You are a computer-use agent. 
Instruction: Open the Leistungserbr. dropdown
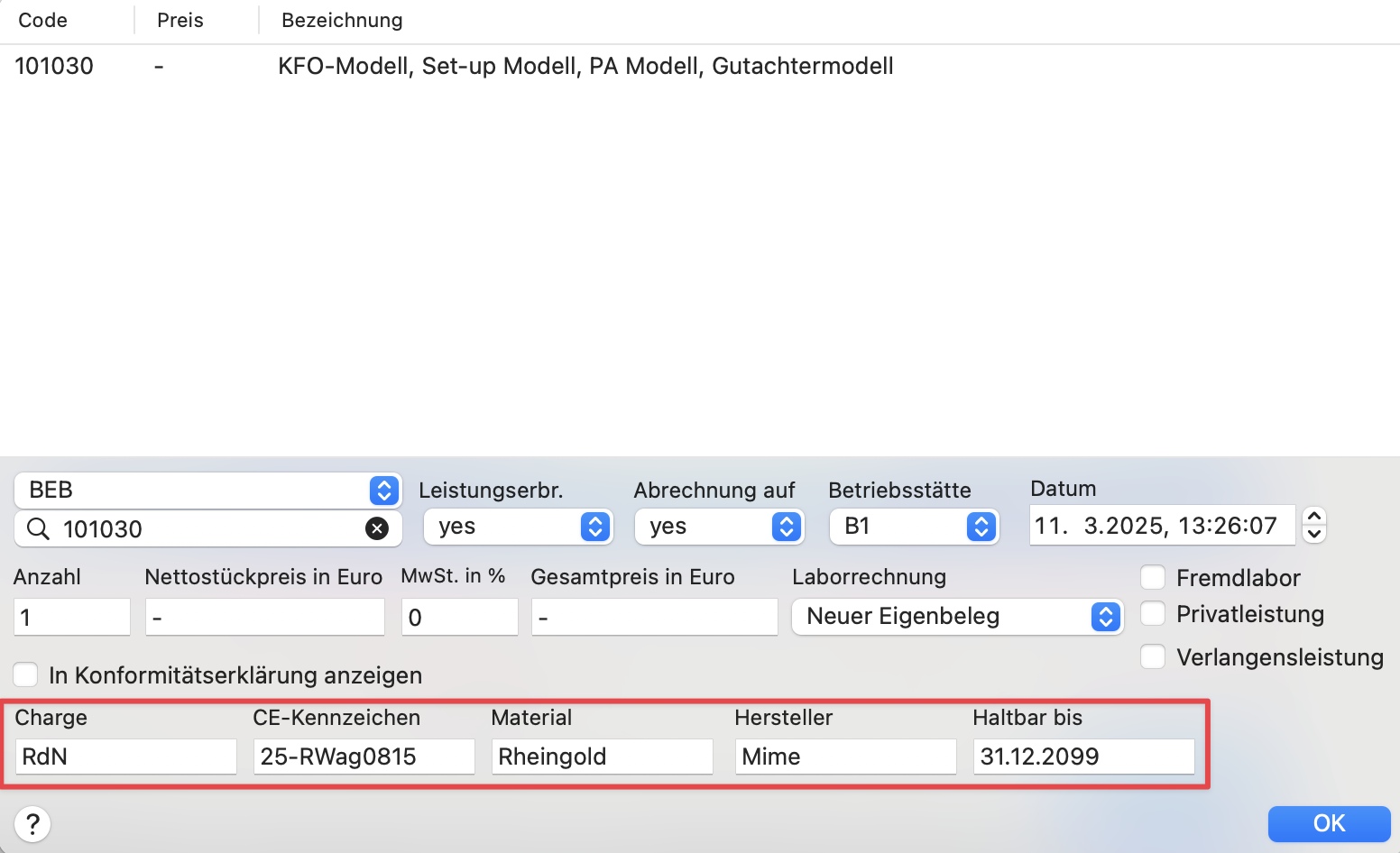click(x=518, y=527)
